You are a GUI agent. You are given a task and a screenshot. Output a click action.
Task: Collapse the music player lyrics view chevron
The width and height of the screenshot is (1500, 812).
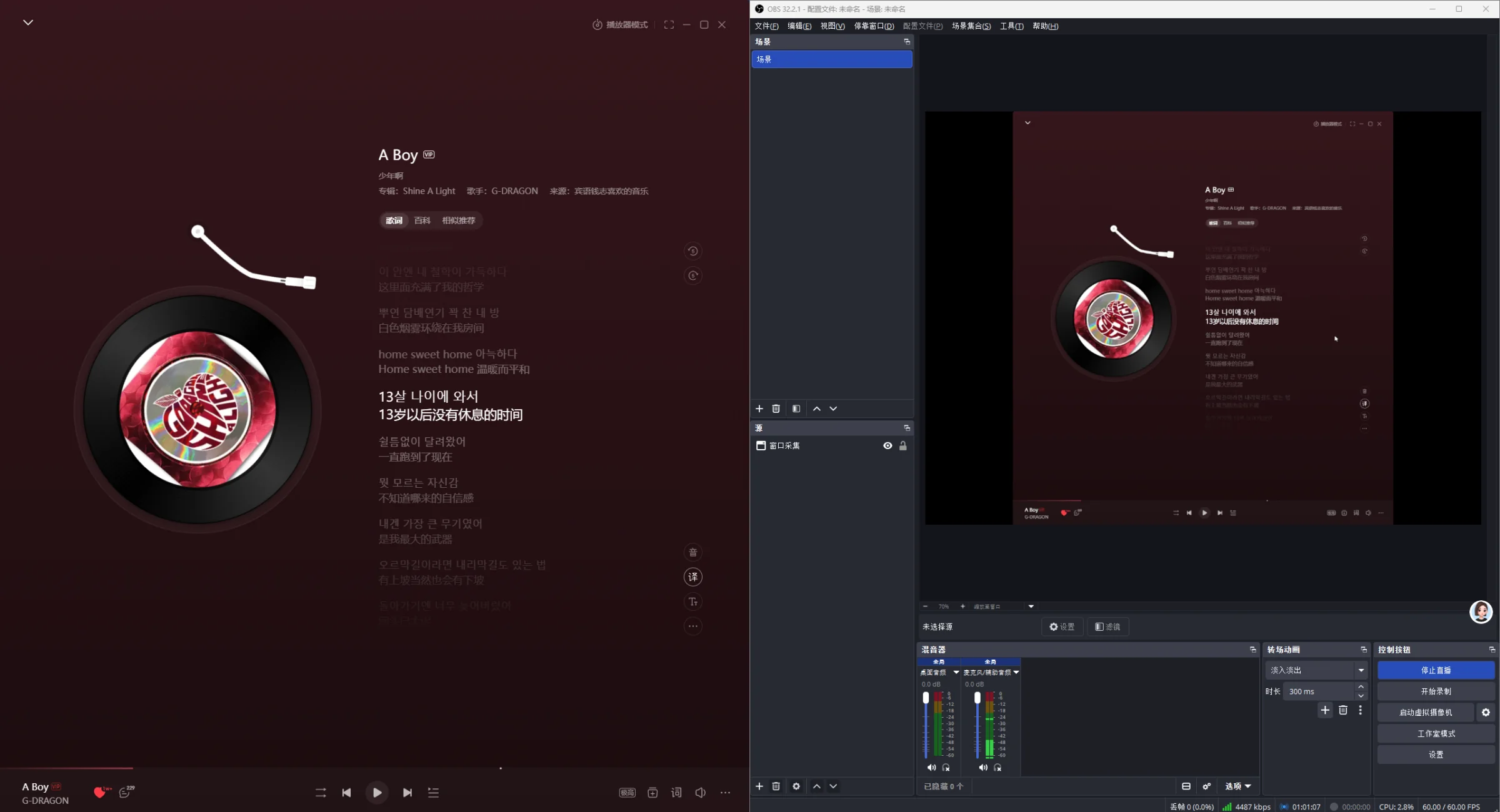(28, 22)
